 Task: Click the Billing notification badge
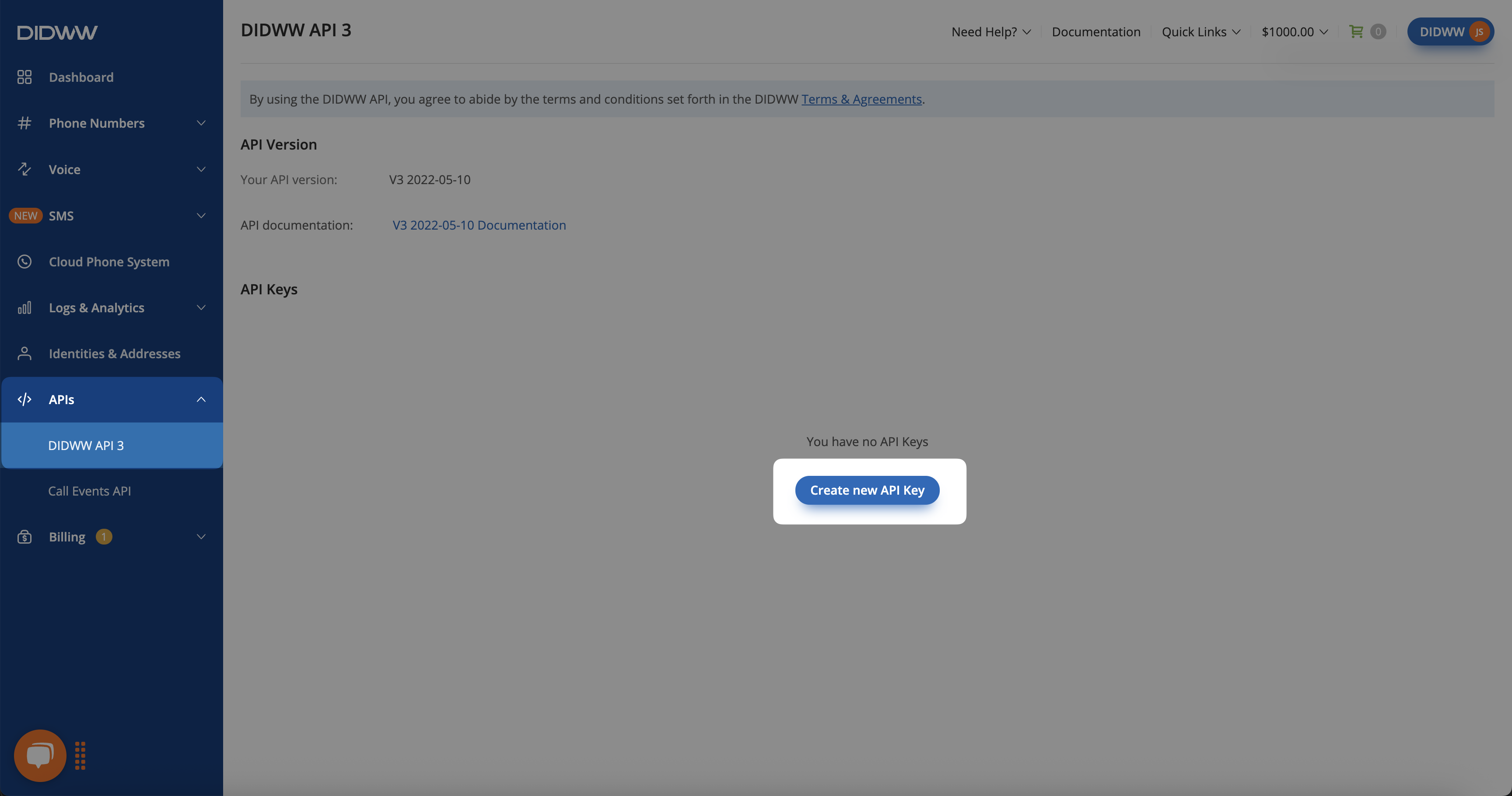(104, 537)
